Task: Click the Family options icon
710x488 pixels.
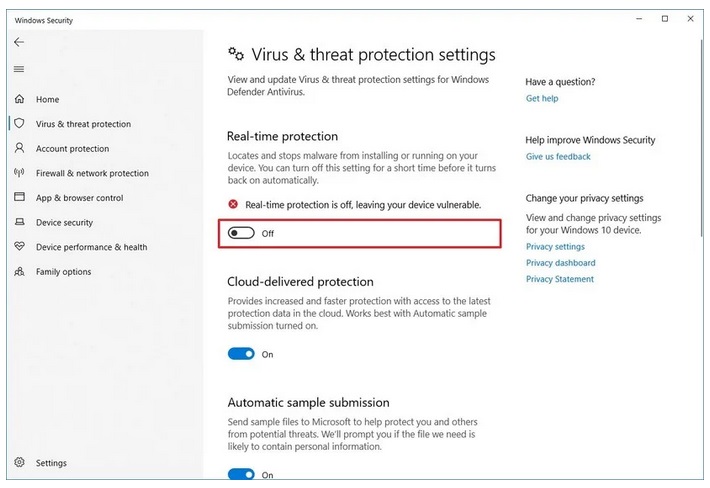Action: 19,271
